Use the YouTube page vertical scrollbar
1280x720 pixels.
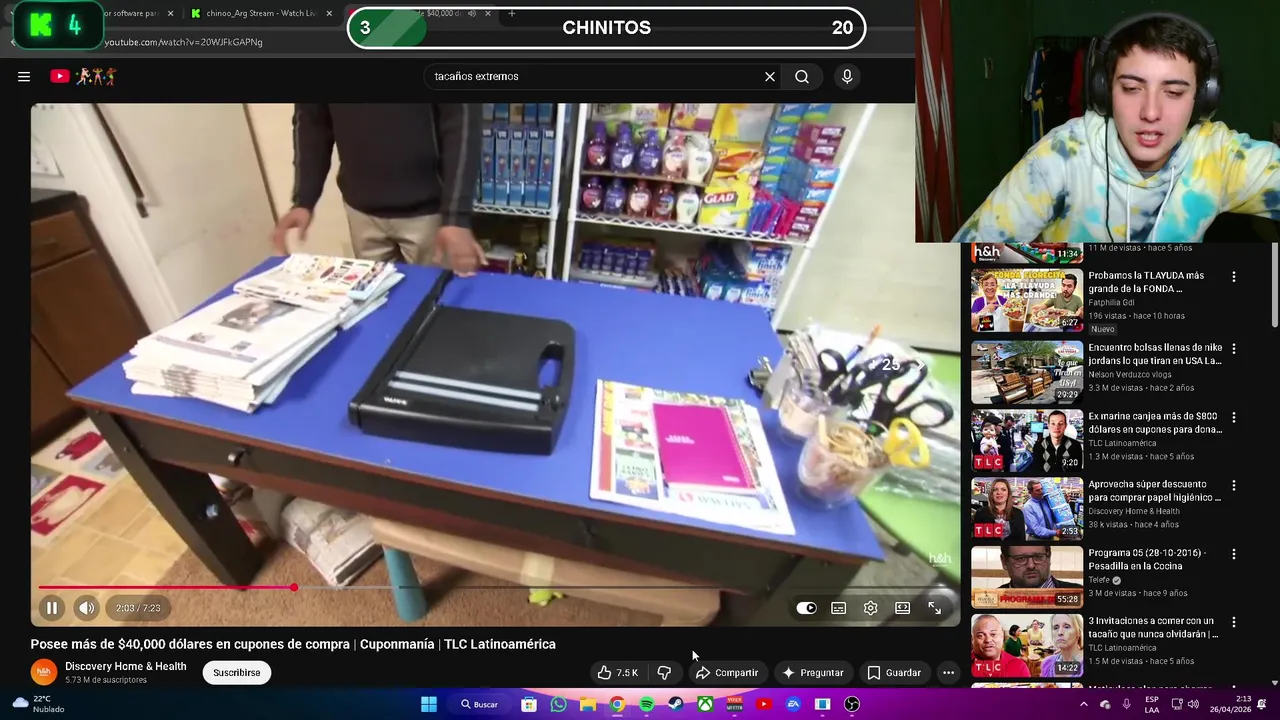(x=1274, y=285)
